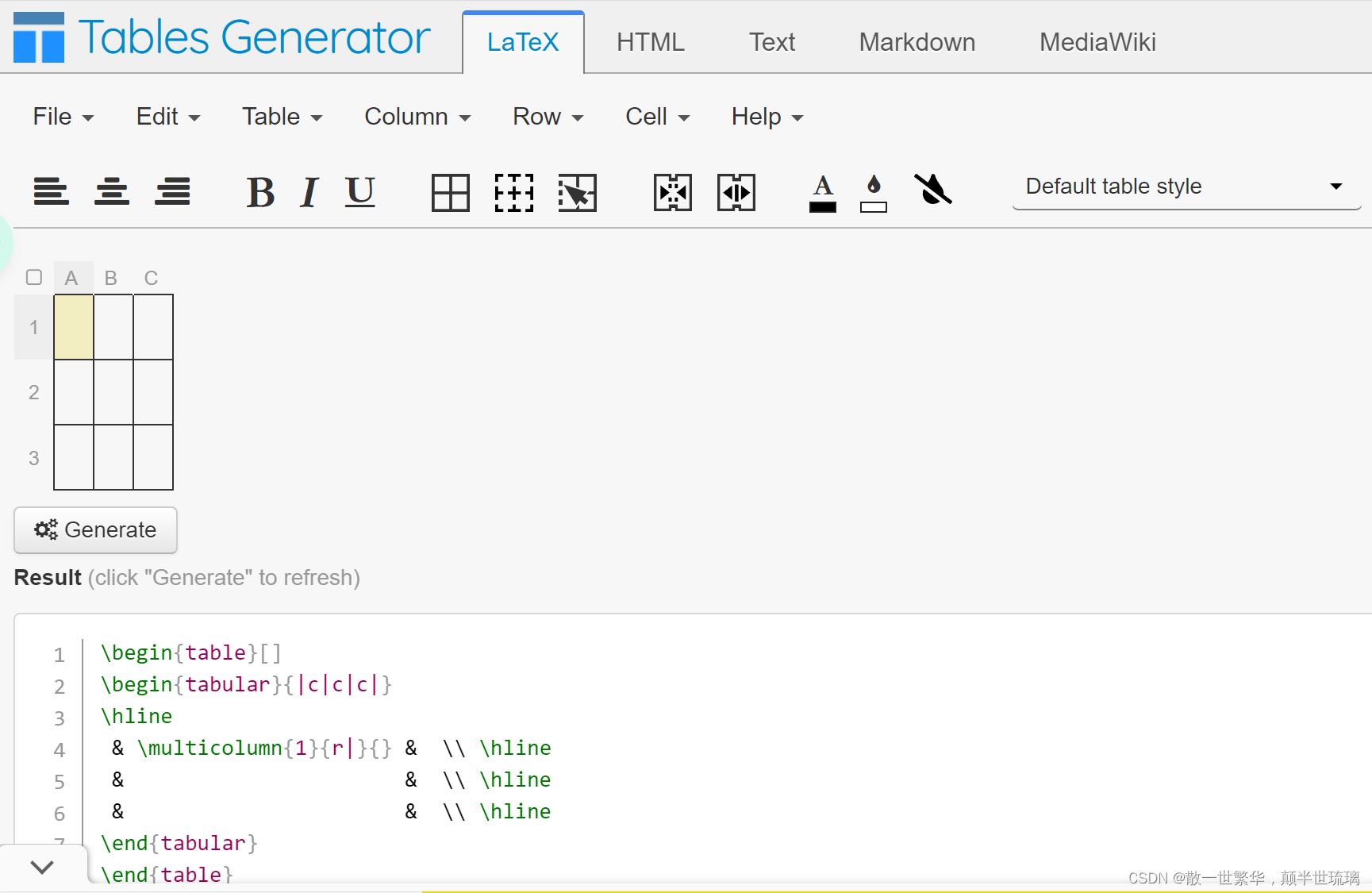Image resolution: width=1372 pixels, height=893 pixels.
Task: Open the File menu
Action: tap(63, 117)
